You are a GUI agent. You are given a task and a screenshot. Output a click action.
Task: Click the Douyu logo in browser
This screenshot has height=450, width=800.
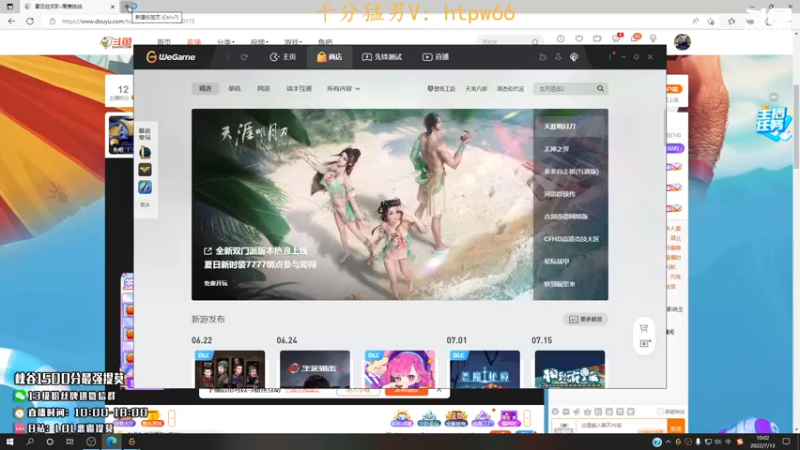[x=116, y=42]
